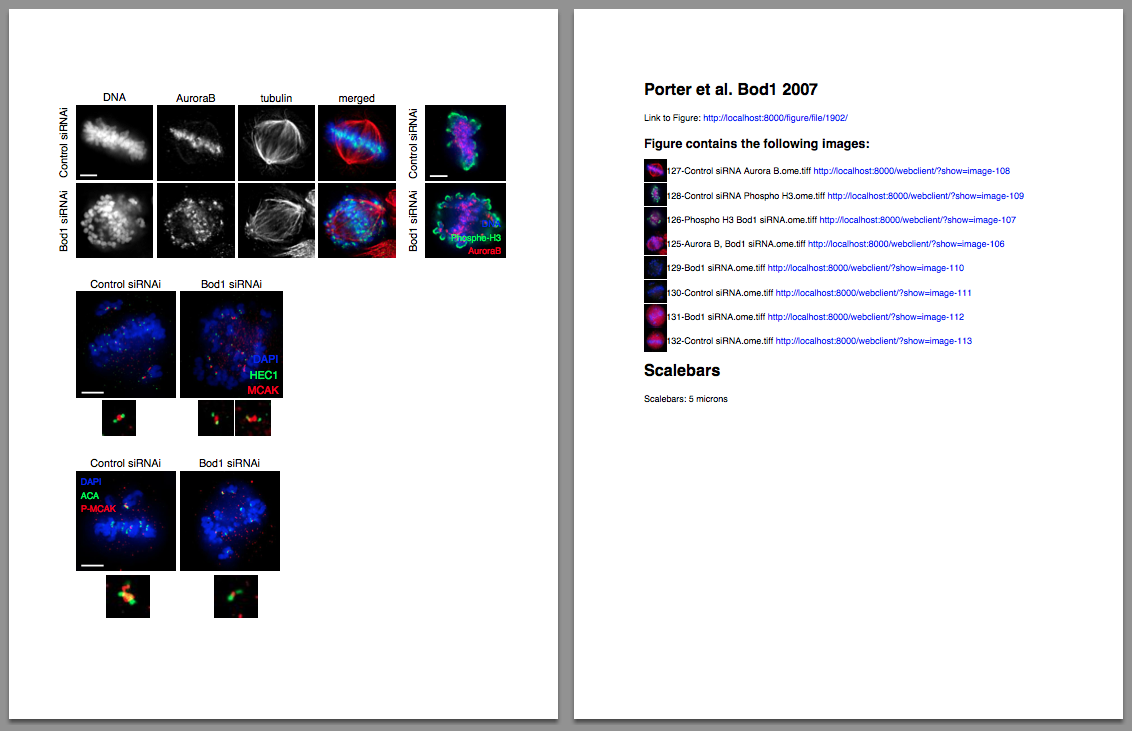Click thumbnail next to 125-Aurora B, Bod1 siRNA
Image resolution: width=1132 pixels, height=731 pixels.
[655, 244]
